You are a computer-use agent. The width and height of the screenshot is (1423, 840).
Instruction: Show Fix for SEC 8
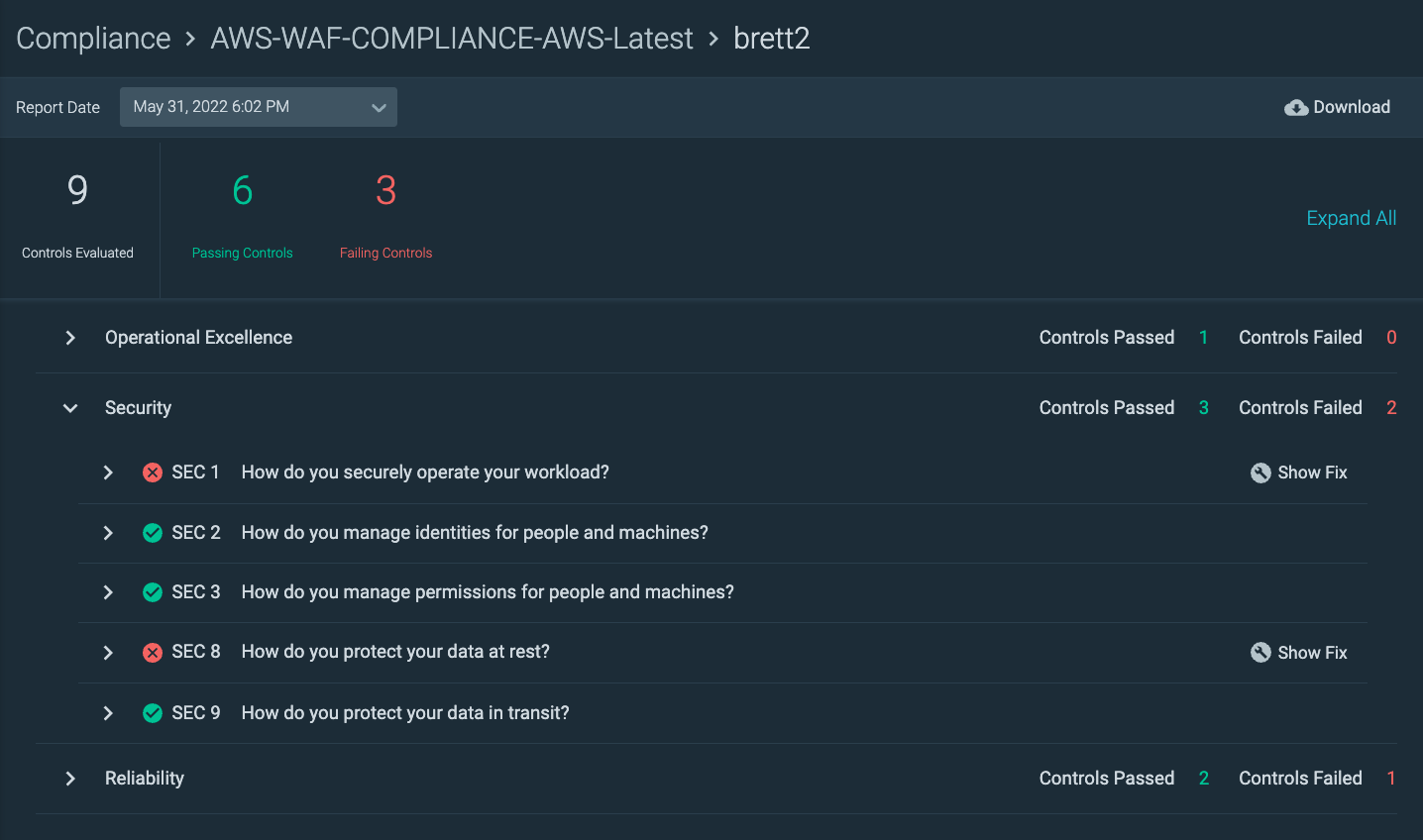1312,652
